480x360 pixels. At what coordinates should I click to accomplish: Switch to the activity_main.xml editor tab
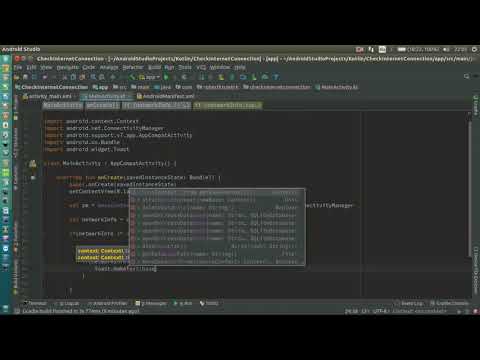(47, 96)
